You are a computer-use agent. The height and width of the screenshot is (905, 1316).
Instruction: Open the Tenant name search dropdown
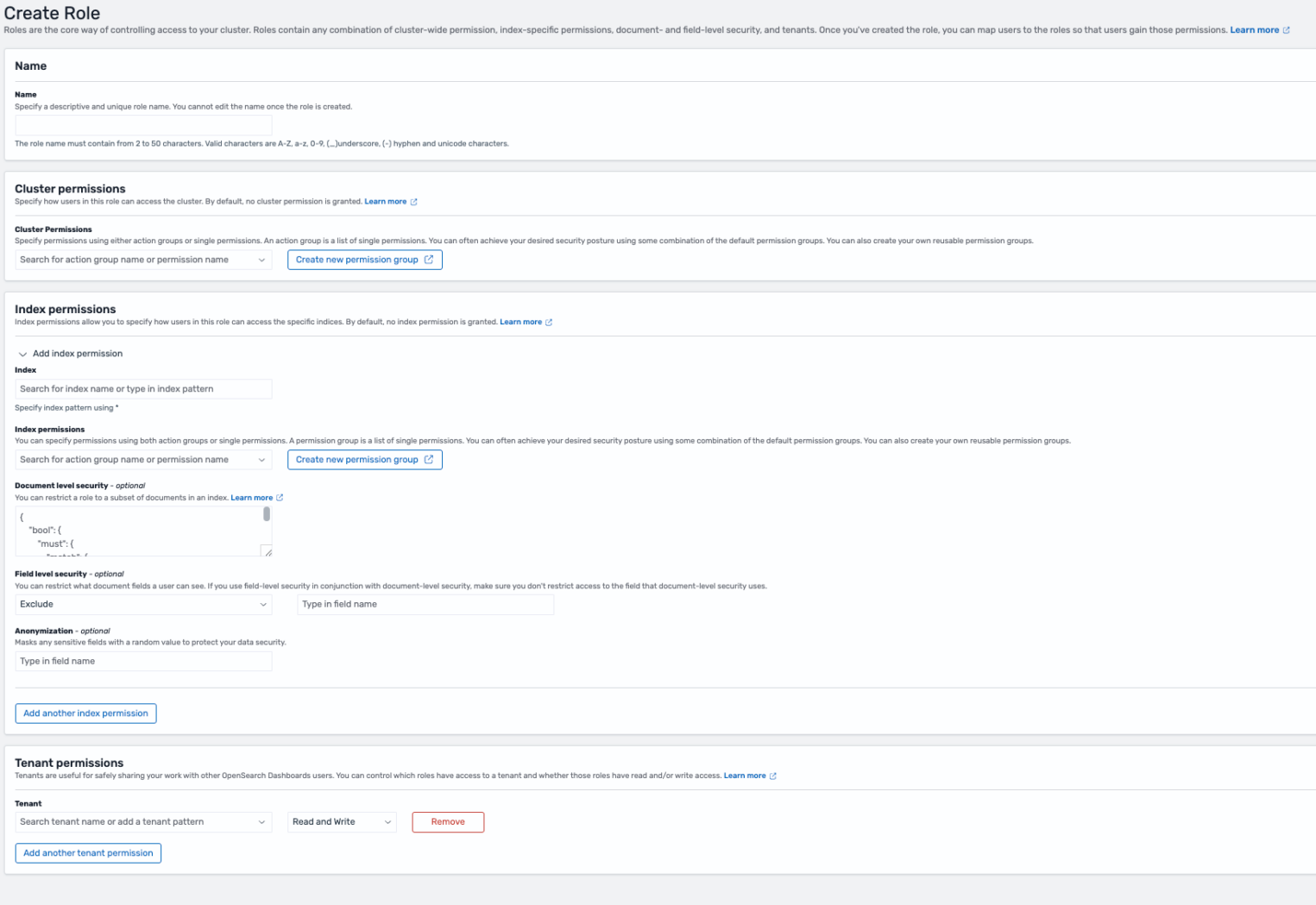pyautogui.click(x=143, y=822)
